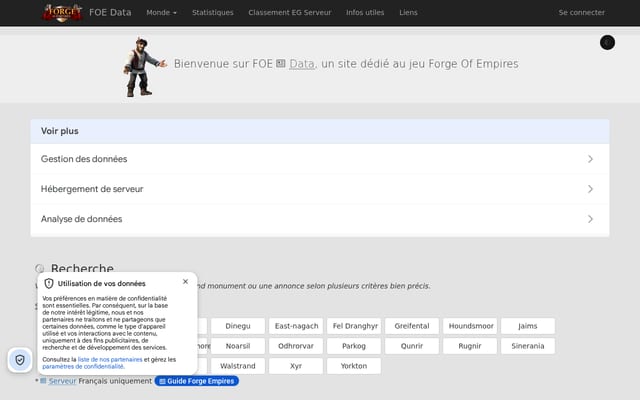Click the Forge of Empires logo
The height and width of the screenshot is (400, 640).
click(62, 13)
